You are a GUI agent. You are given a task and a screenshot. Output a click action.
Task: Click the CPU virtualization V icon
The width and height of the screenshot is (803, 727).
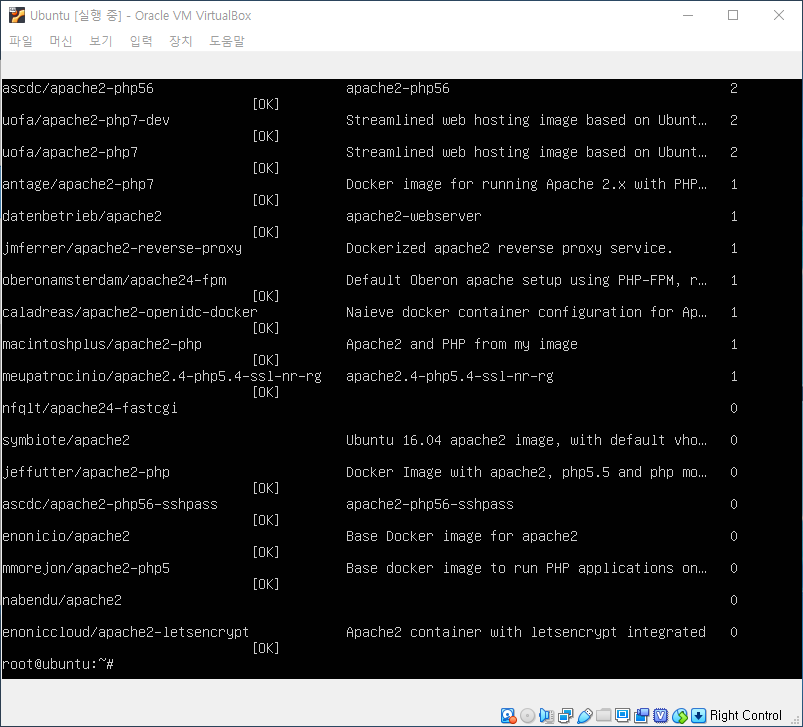(x=661, y=715)
